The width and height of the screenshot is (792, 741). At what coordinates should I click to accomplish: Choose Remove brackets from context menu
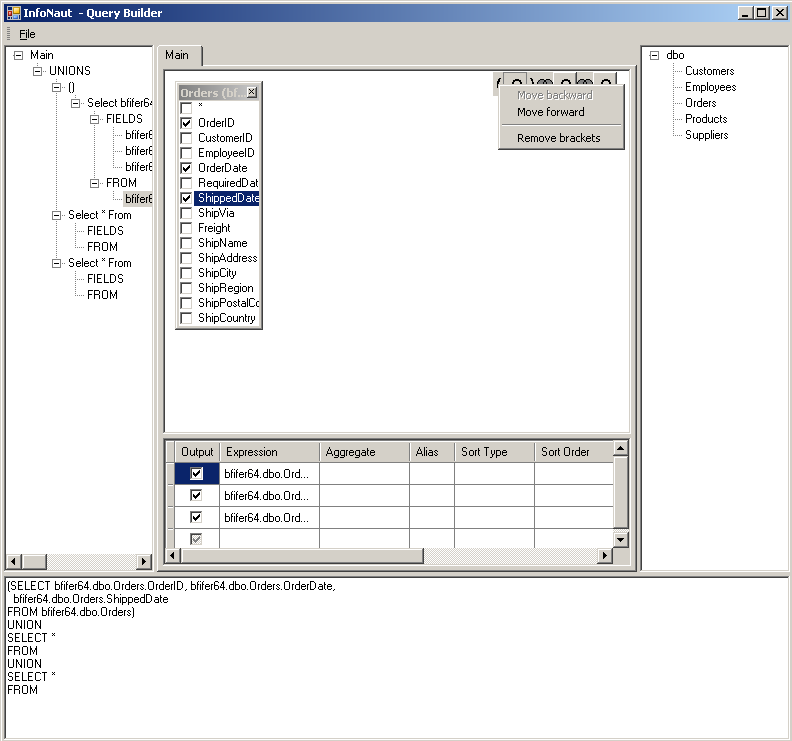coord(558,138)
